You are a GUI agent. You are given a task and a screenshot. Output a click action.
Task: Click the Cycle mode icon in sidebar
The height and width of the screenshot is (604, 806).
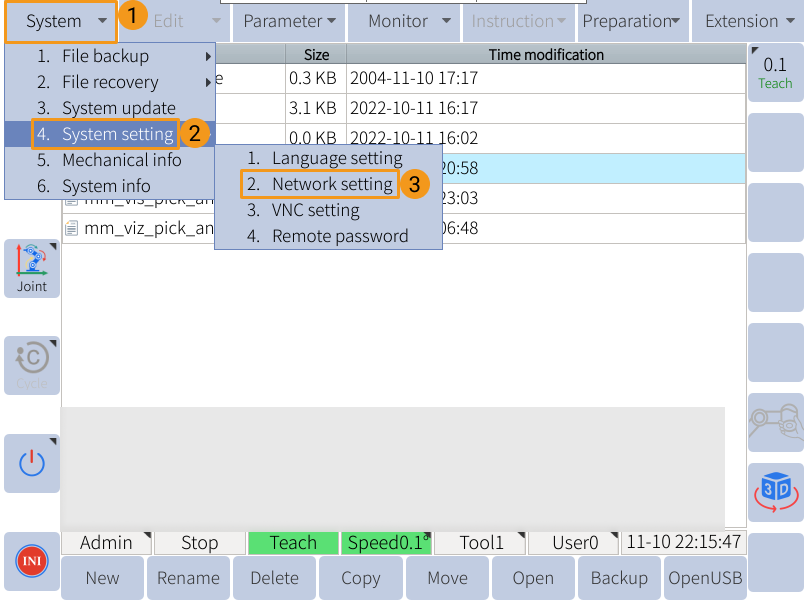[x=31, y=366]
